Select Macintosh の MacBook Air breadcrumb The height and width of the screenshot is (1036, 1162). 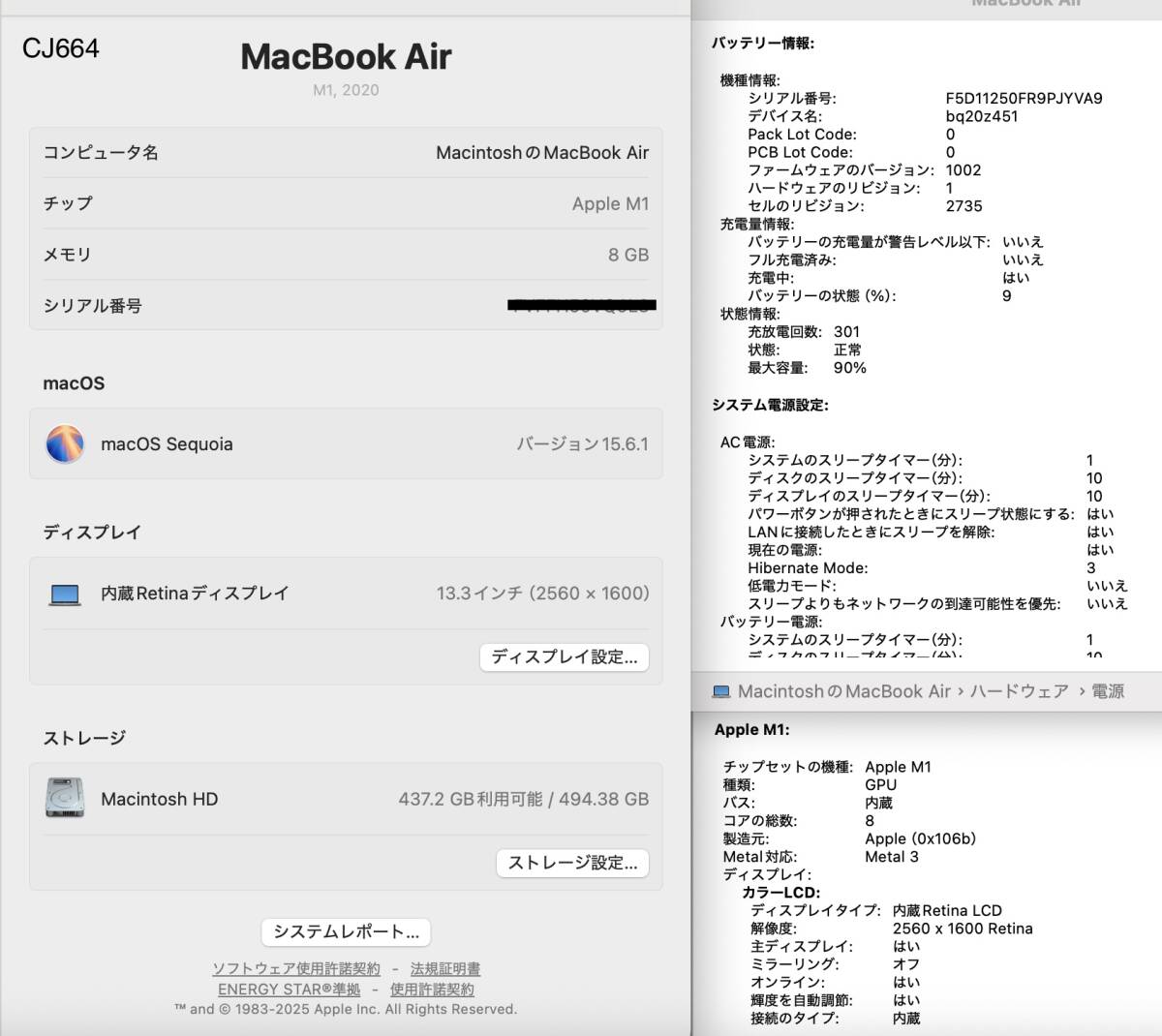[x=844, y=691]
